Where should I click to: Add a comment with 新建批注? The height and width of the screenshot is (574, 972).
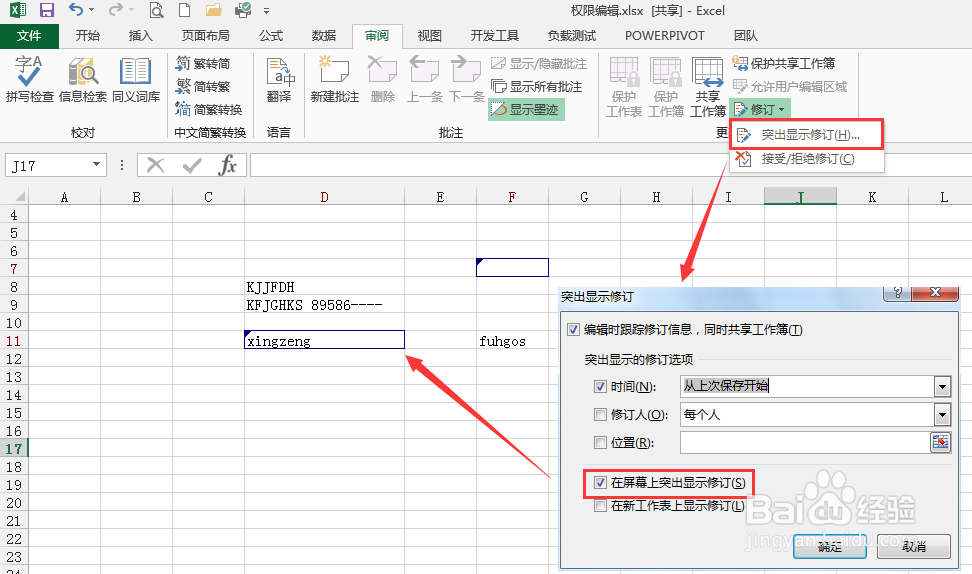(x=335, y=79)
